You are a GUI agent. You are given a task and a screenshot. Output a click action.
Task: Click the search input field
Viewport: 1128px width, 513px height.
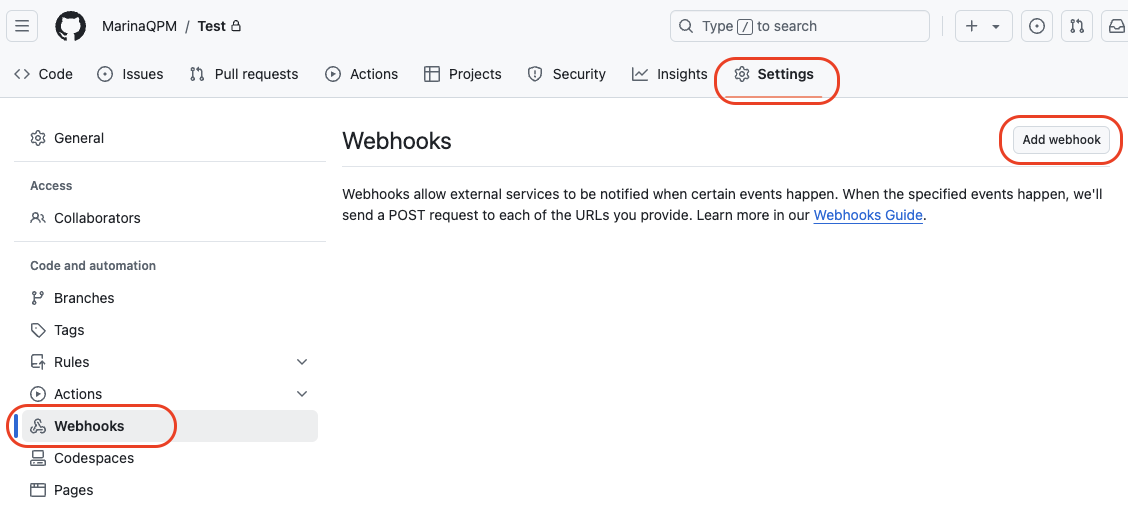pyautogui.click(x=799, y=26)
